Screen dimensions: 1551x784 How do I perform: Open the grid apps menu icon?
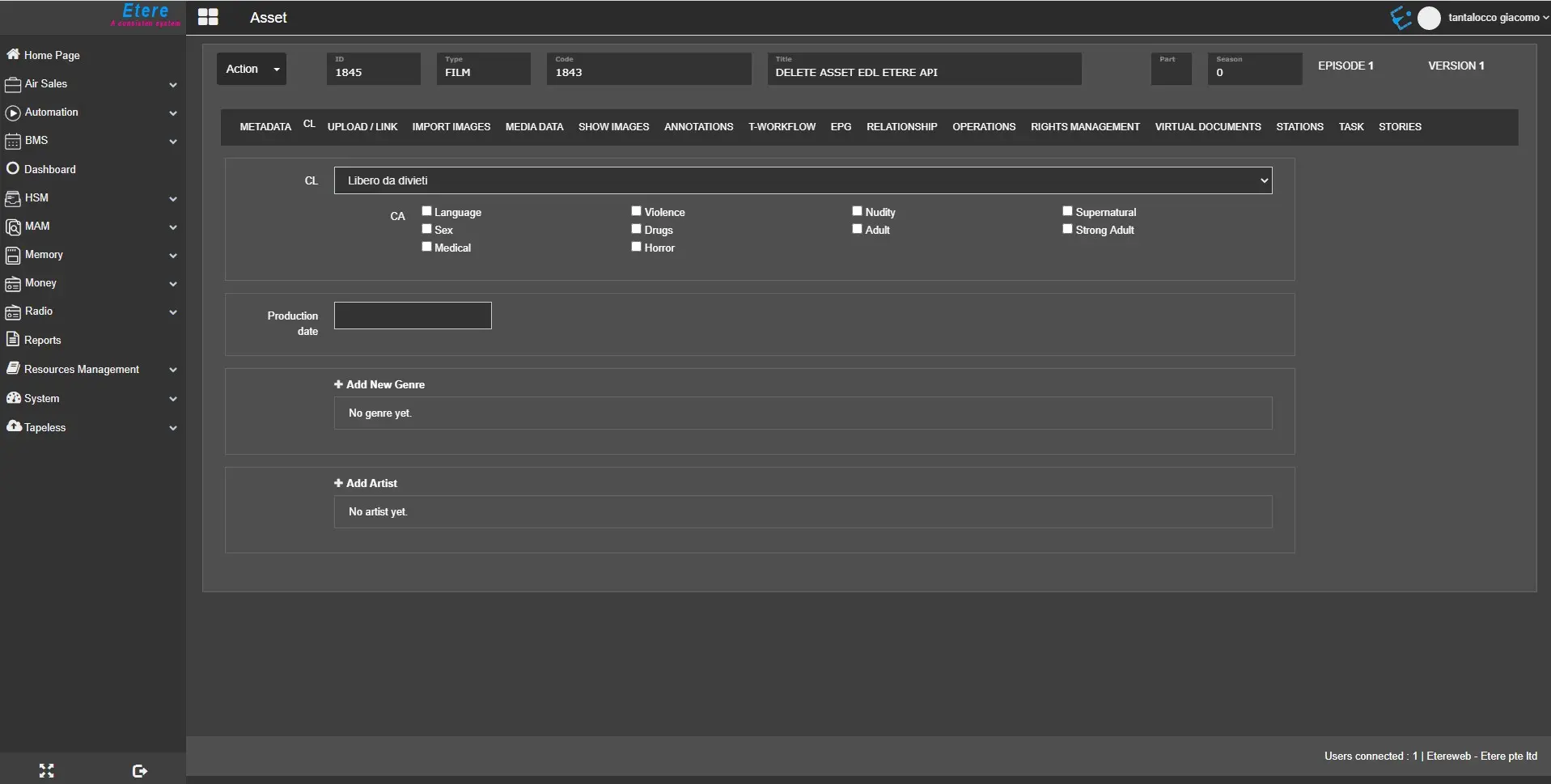[x=208, y=17]
